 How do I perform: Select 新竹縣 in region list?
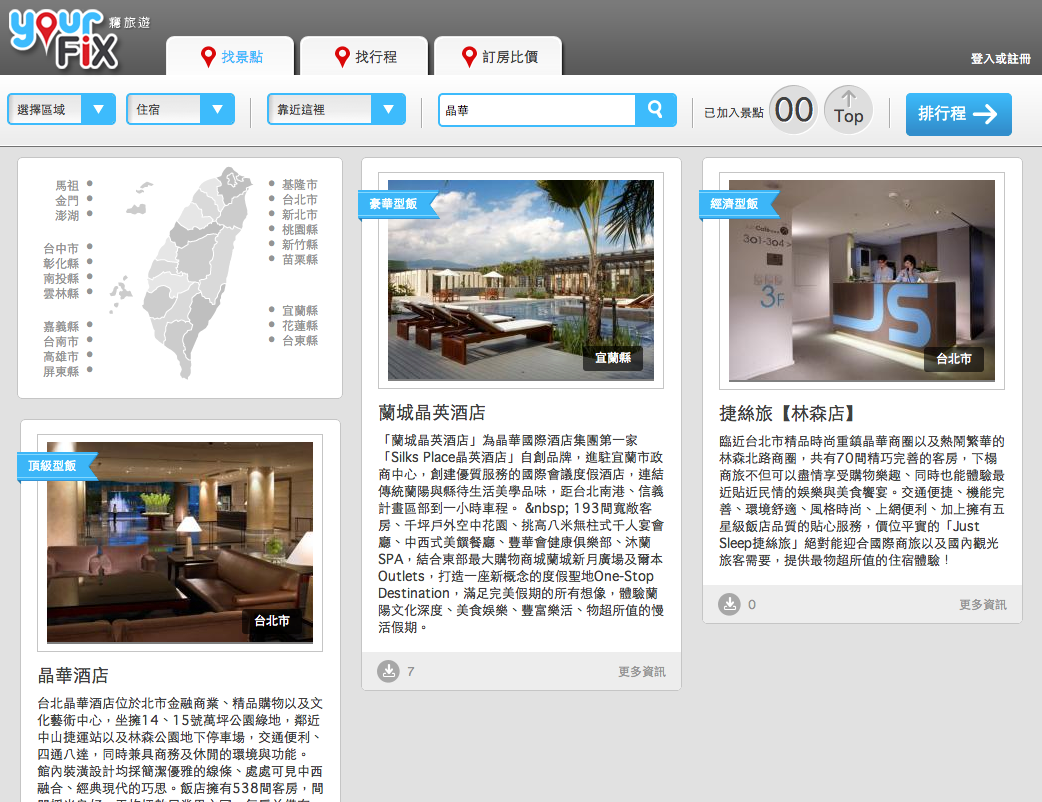(300, 245)
